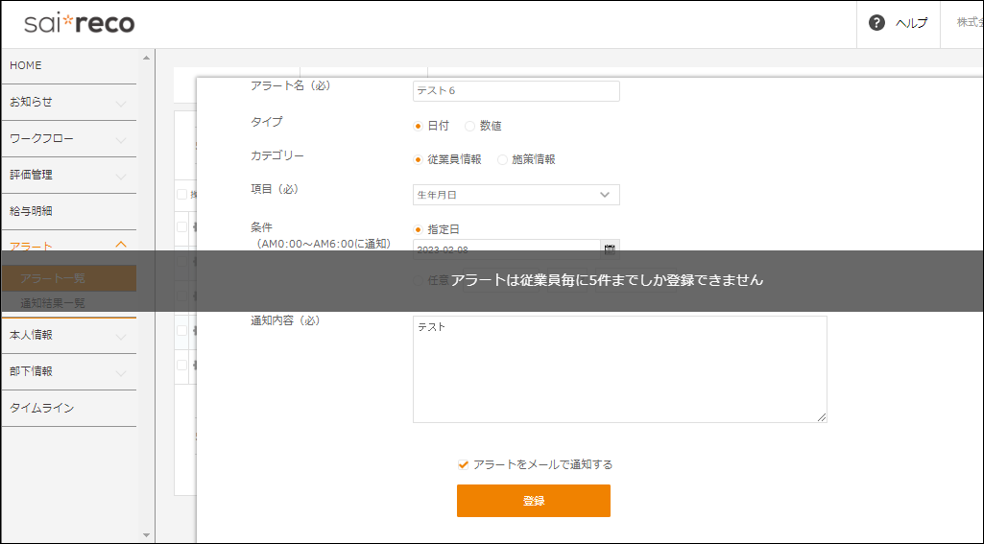Viewport: 984px width, 544px height.
Task: Expand the お知らせ sidebar menu
Action: pos(68,102)
